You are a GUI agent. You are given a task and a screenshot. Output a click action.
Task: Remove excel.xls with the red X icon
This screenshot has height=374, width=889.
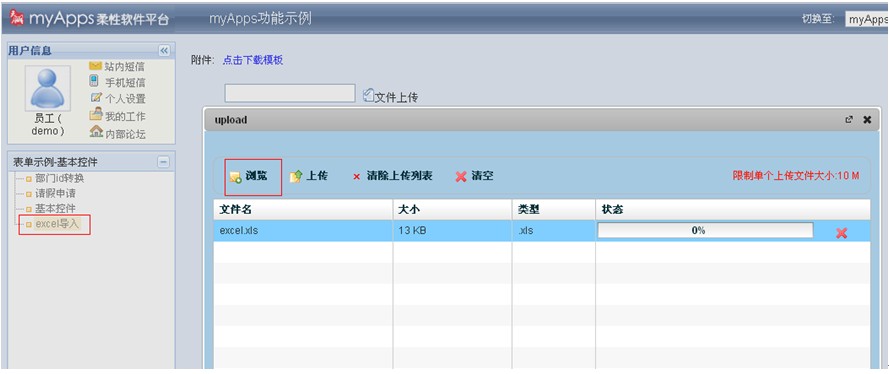(x=842, y=232)
